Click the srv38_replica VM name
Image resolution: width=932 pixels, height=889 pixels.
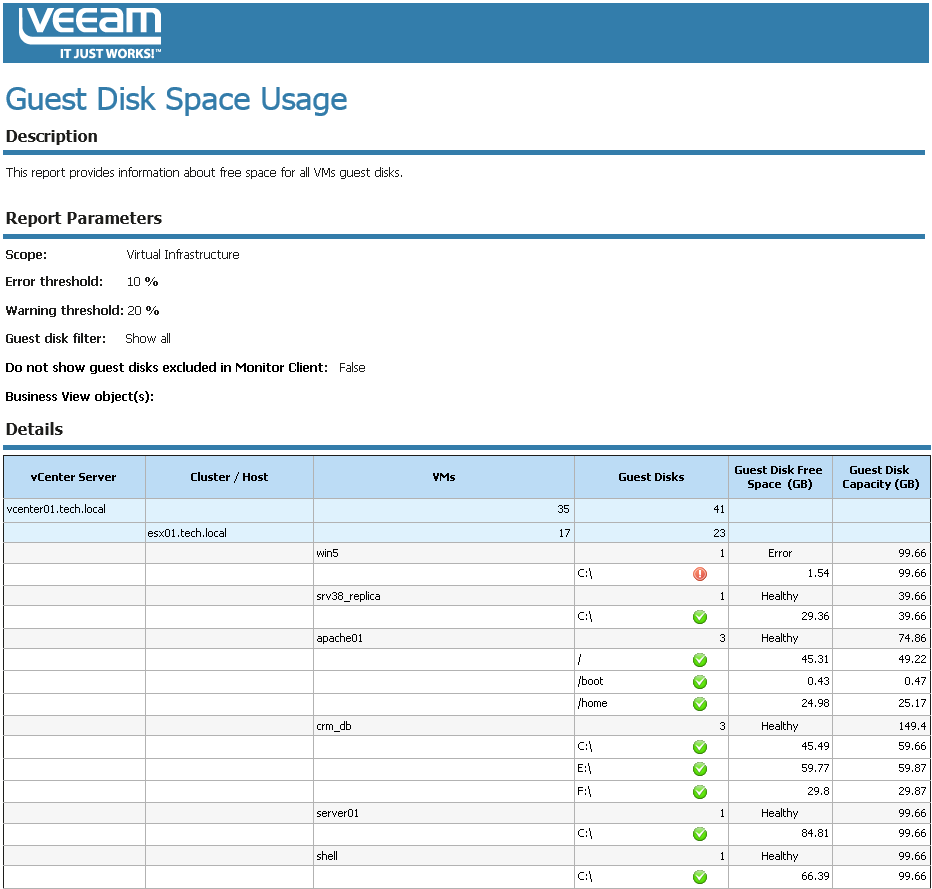348,596
